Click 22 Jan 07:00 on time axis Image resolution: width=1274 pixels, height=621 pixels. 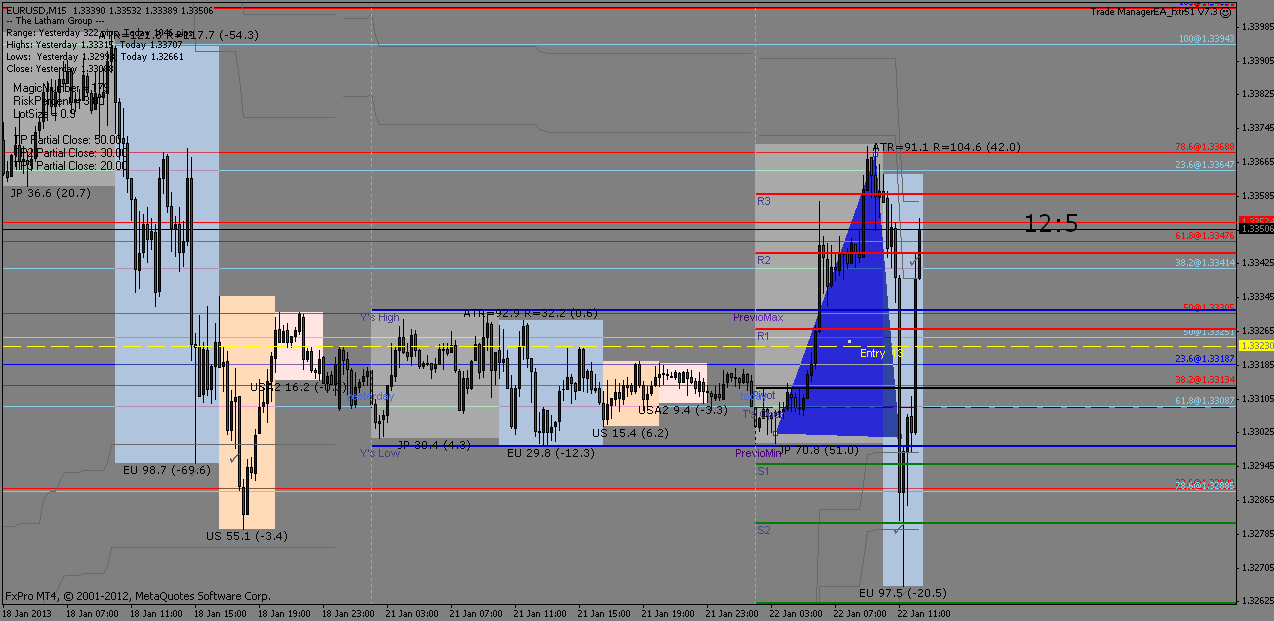(x=861, y=613)
